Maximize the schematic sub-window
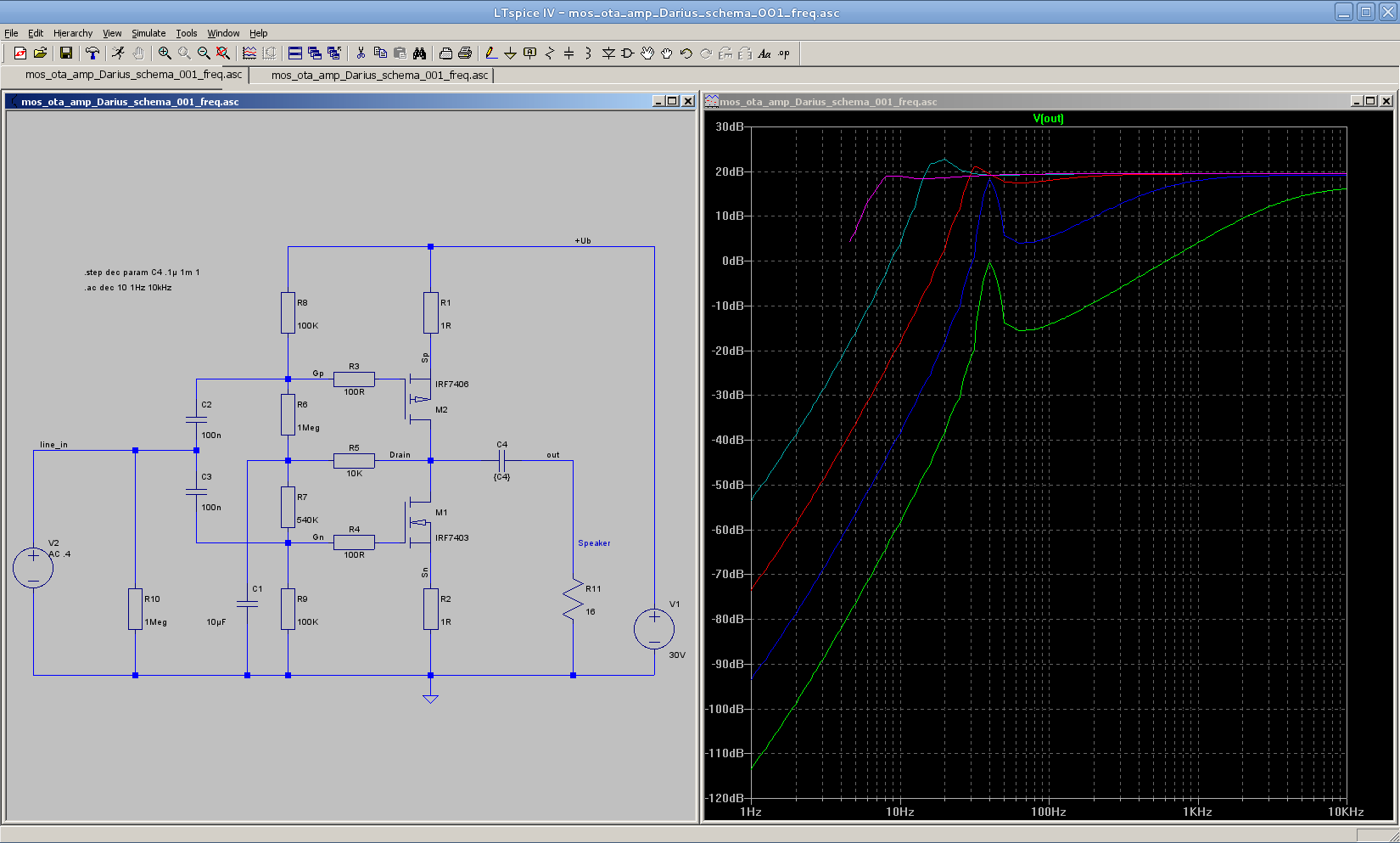The height and width of the screenshot is (843, 1400). click(x=673, y=101)
